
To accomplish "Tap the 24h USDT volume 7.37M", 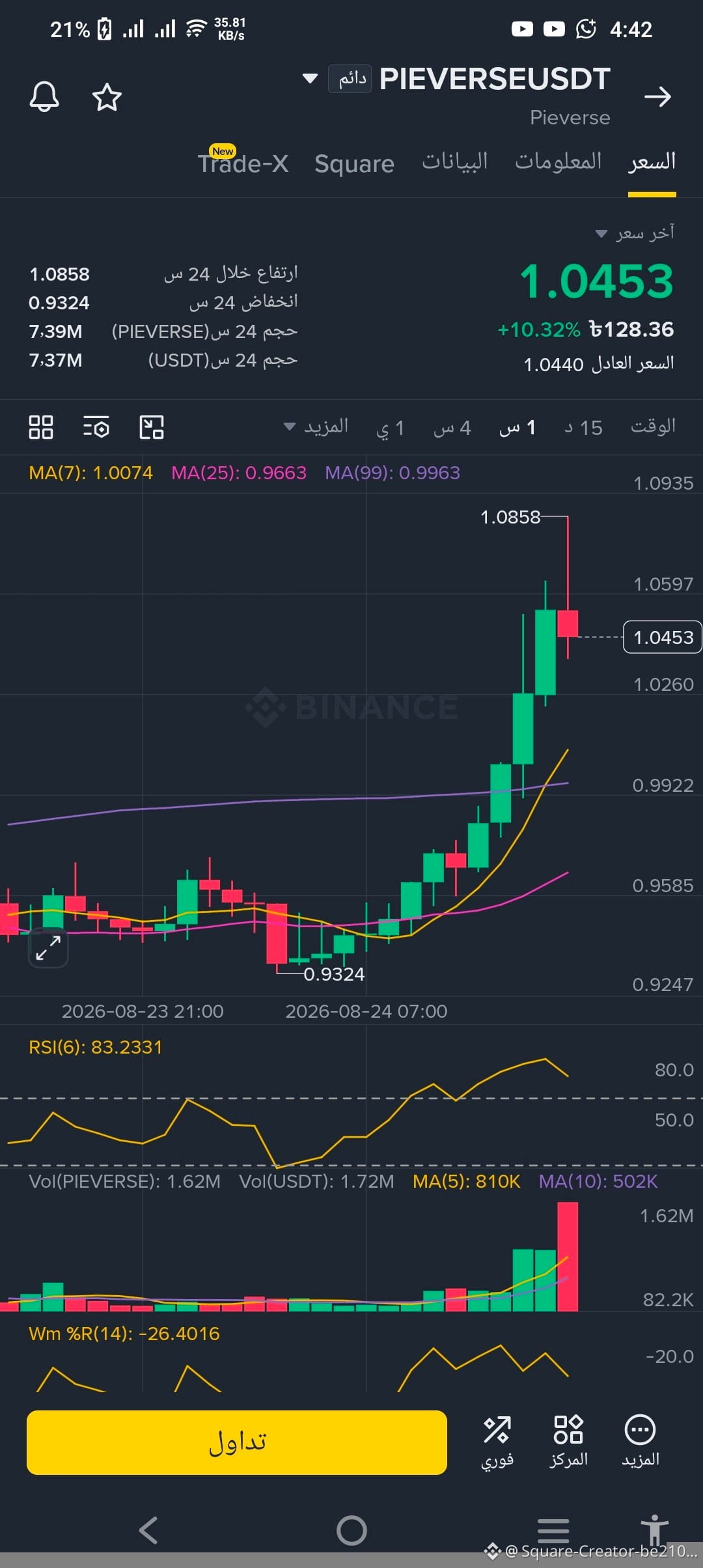I will pos(55,360).
